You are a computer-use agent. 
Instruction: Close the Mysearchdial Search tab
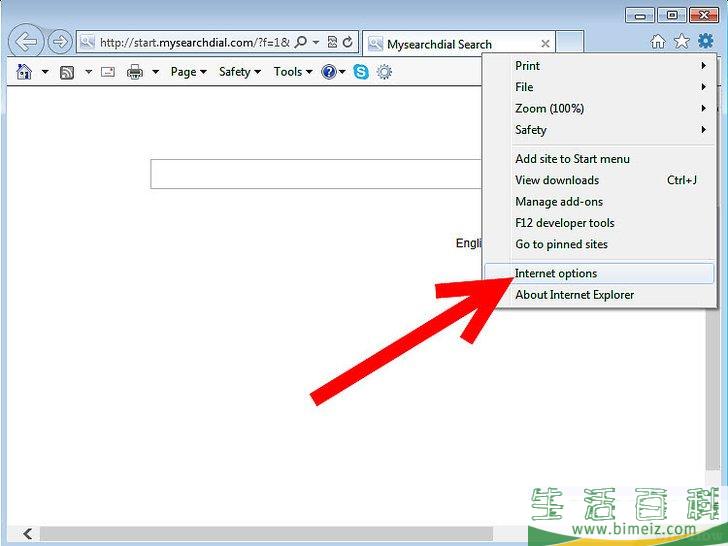pyautogui.click(x=546, y=44)
